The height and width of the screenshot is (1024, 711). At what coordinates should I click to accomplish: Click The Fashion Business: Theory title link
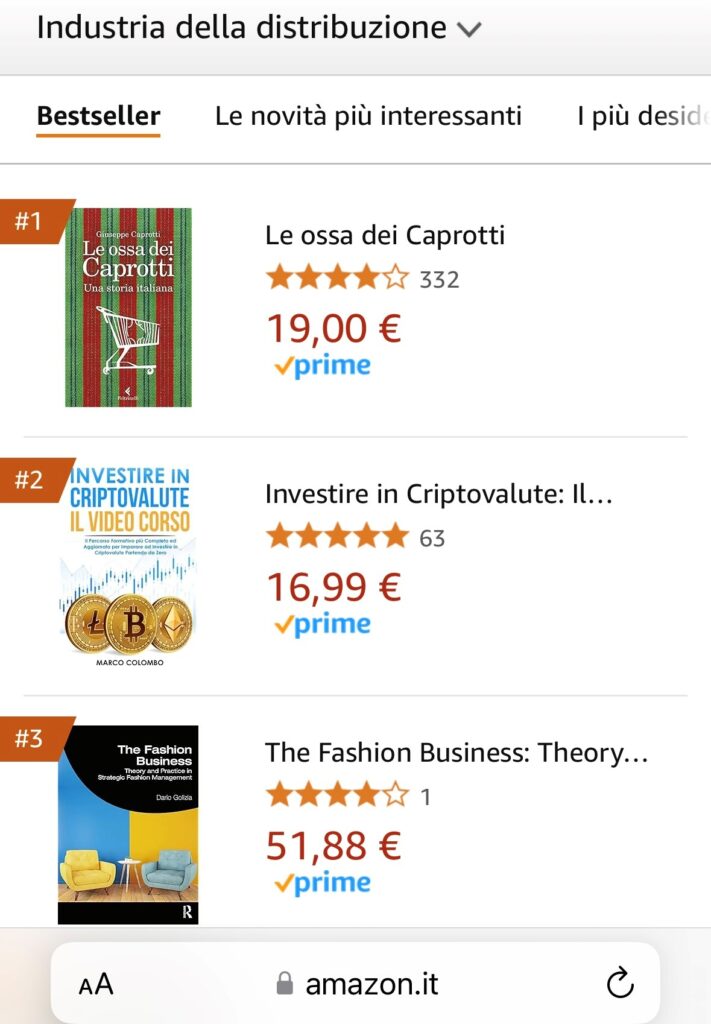pyautogui.click(x=456, y=752)
